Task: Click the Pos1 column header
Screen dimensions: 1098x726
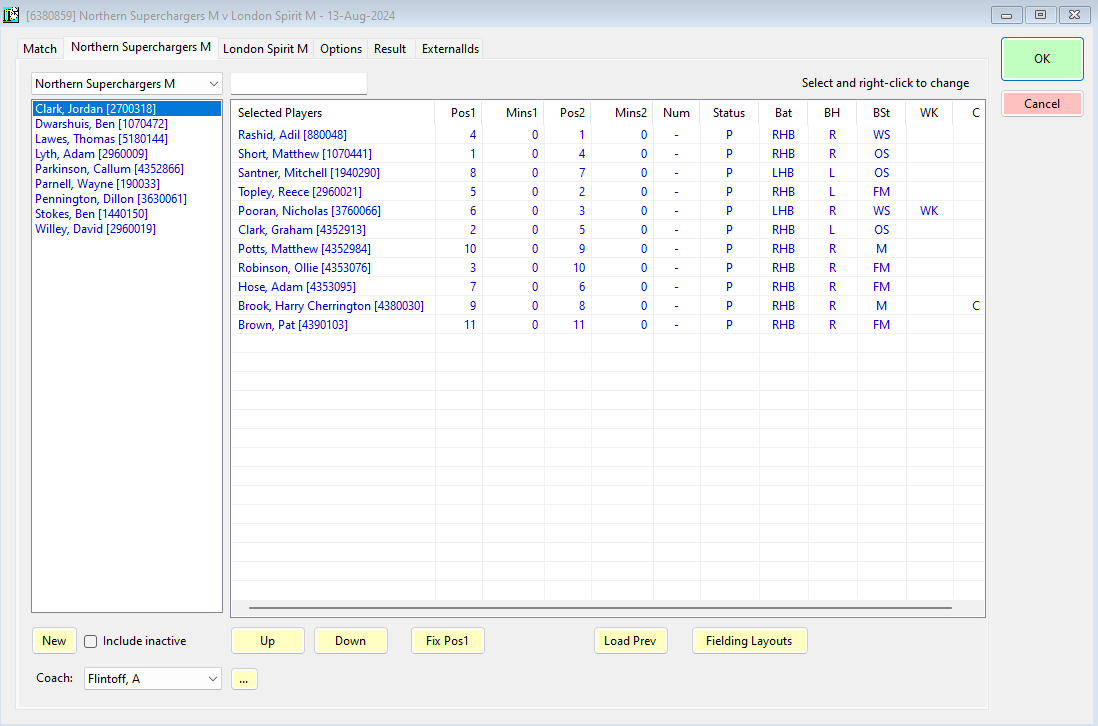Action: pos(459,113)
